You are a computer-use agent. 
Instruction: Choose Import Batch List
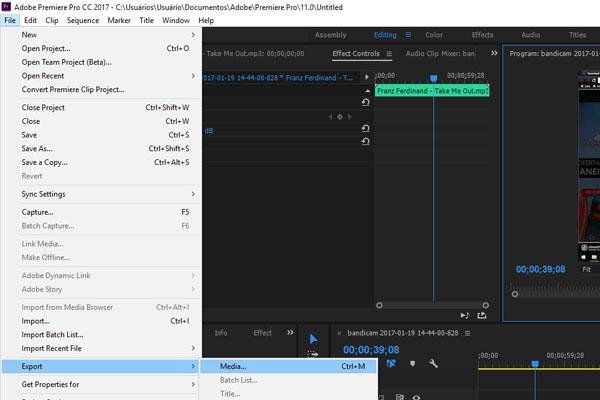point(101,335)
